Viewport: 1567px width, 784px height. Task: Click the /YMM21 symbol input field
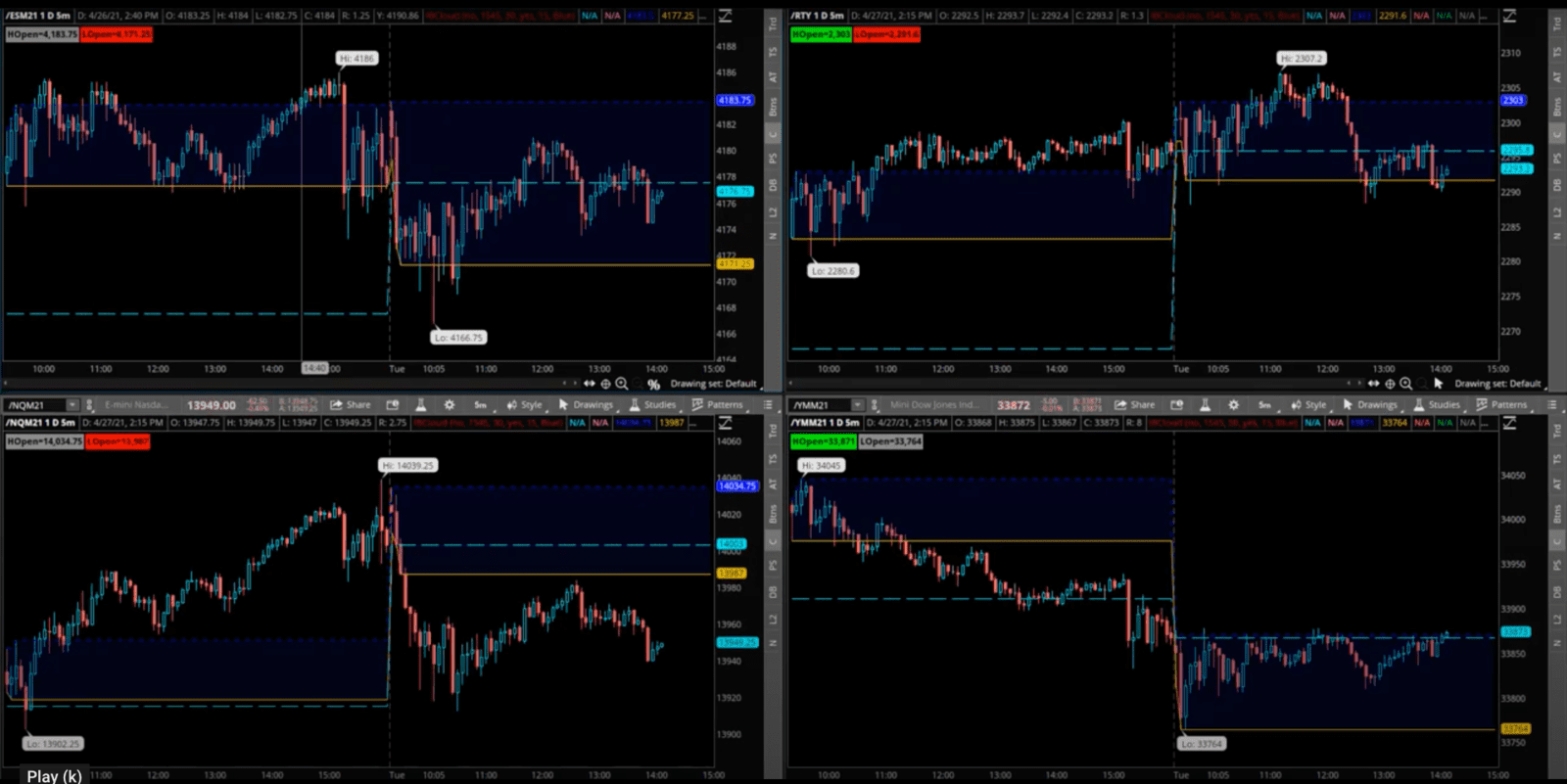click(821, 405)
